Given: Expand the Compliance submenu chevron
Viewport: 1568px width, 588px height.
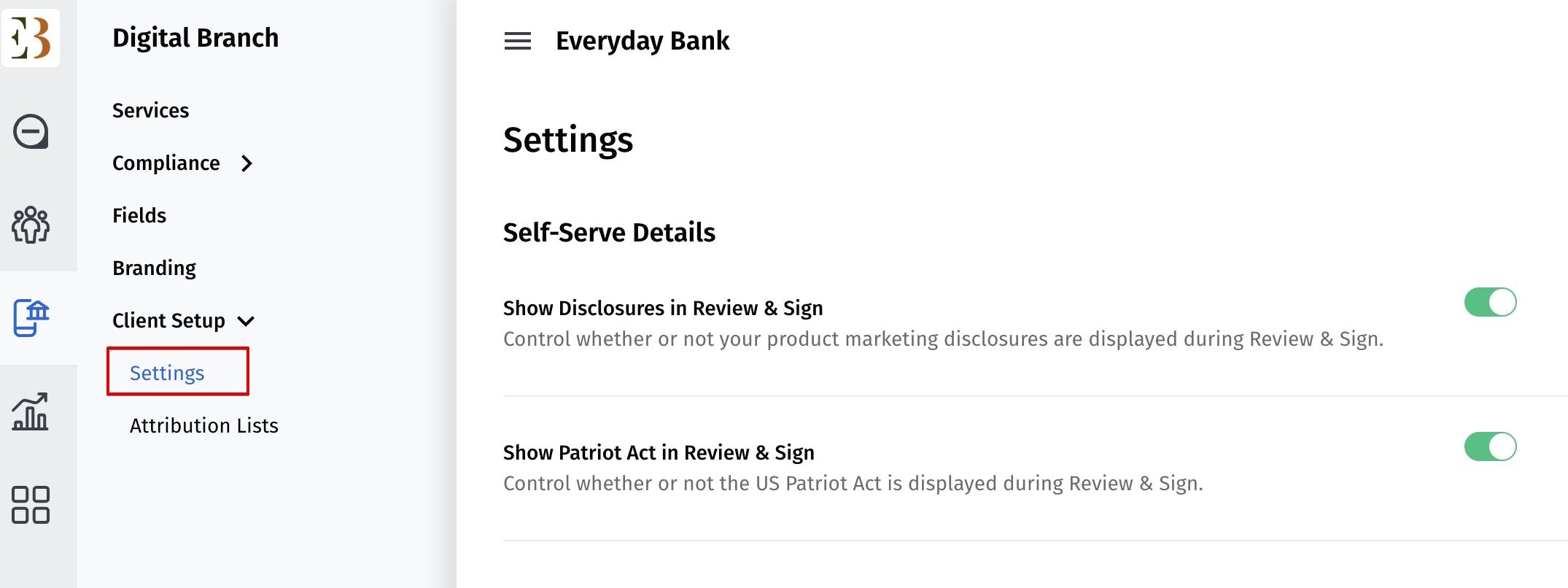Looking at the screenshot, I should pos(247,163).
